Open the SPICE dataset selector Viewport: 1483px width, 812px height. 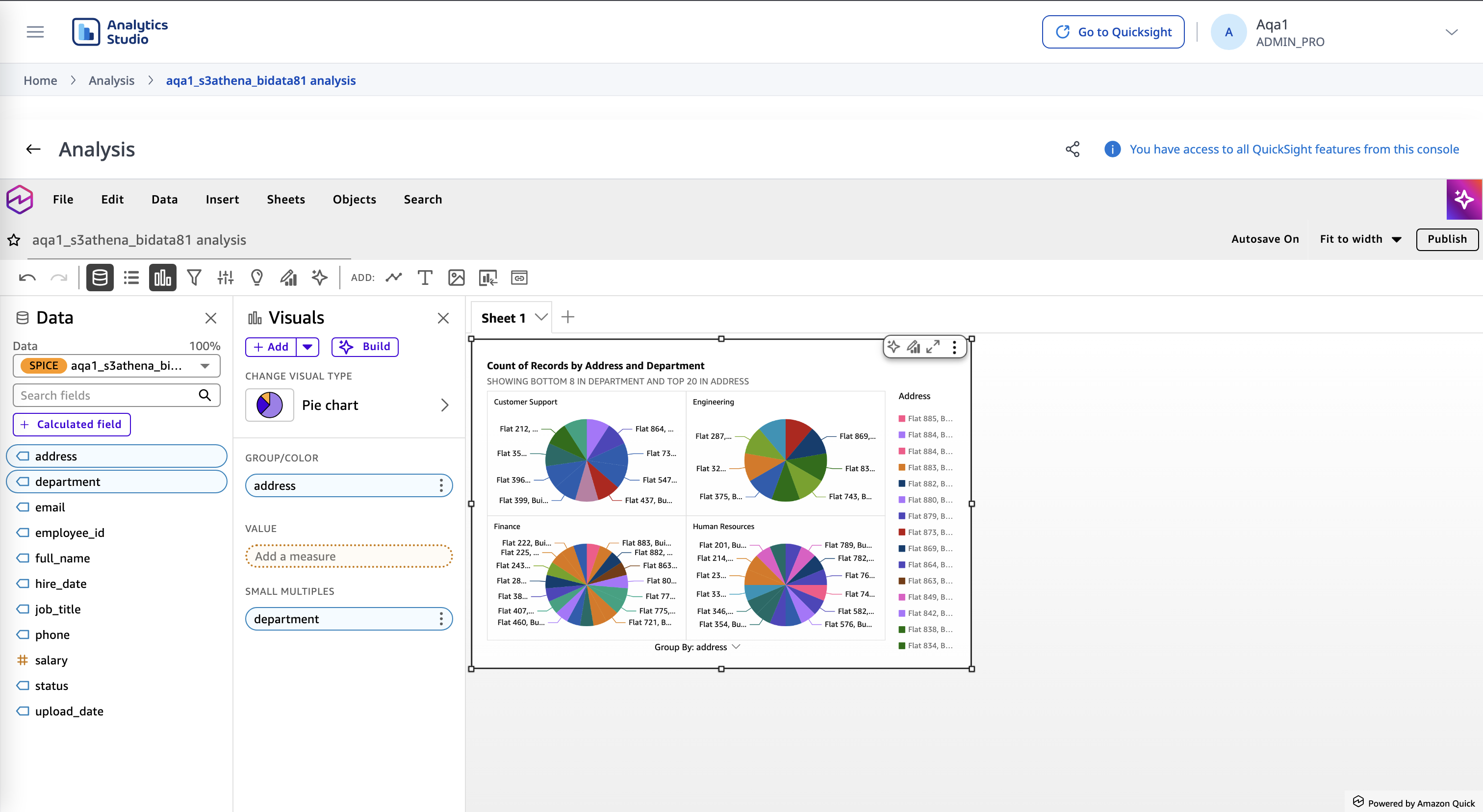(x=116, y=366)
